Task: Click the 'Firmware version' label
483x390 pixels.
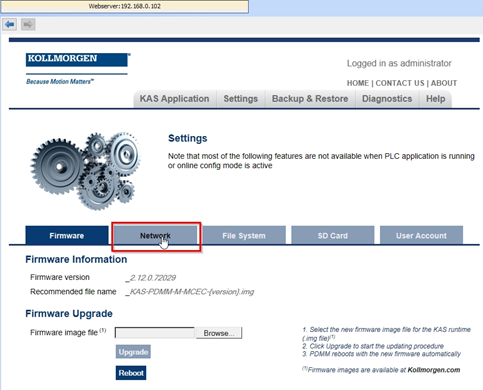Action: (x=60, y=277)
